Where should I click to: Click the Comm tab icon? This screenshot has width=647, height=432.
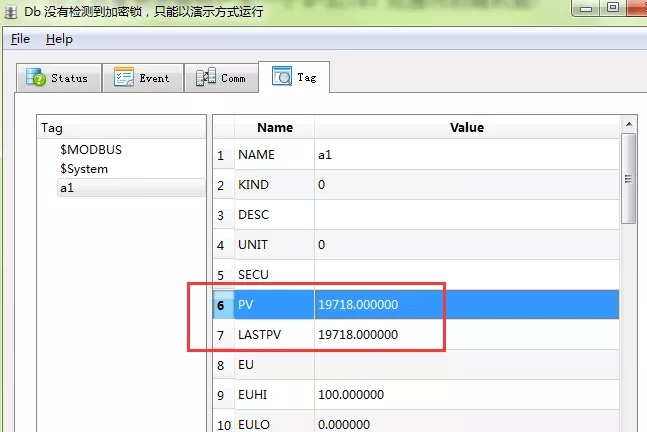pyautogui.click(x=206, y=78)
